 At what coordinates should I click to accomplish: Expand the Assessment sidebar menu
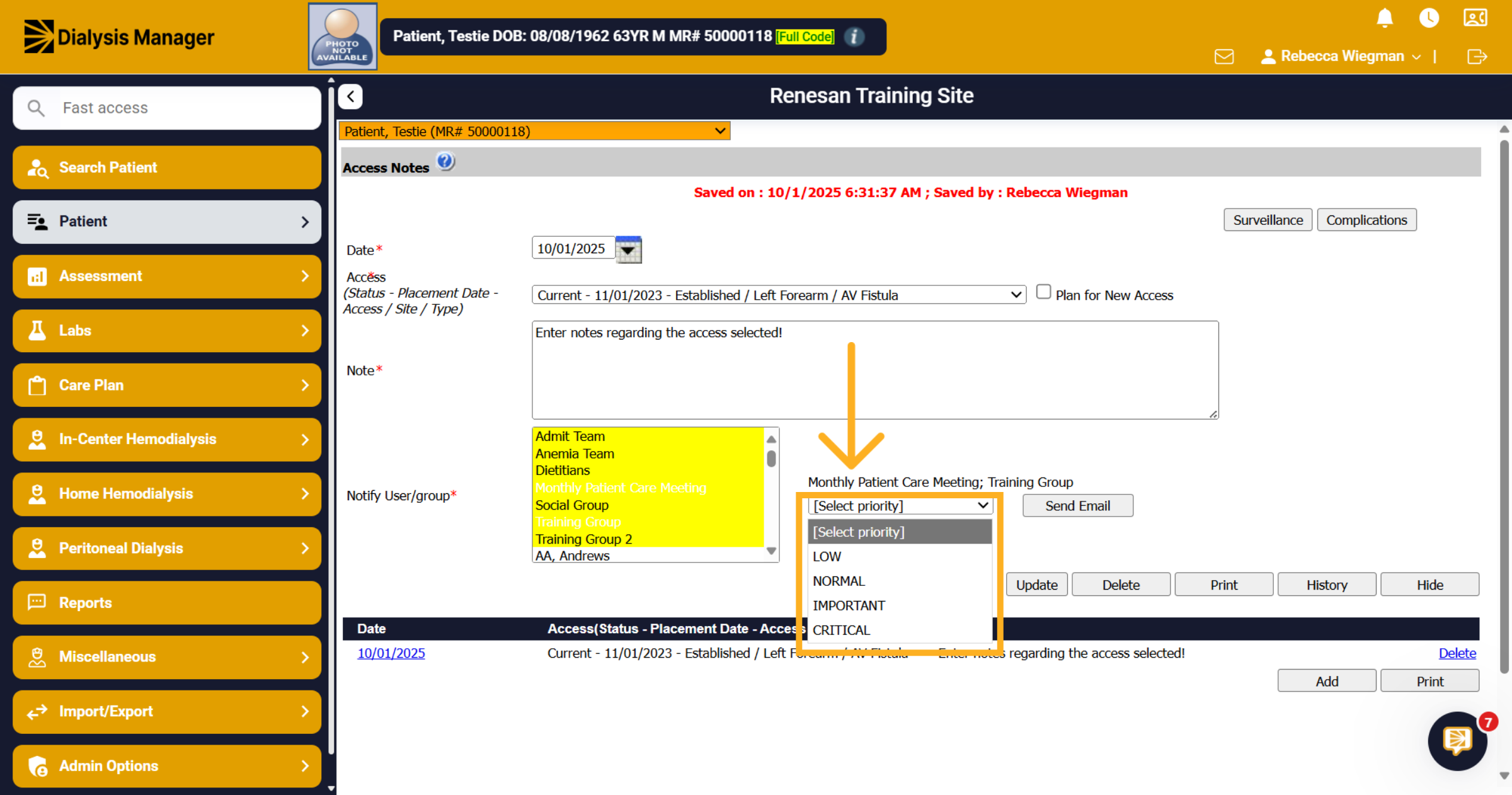[x=167, y=276]
